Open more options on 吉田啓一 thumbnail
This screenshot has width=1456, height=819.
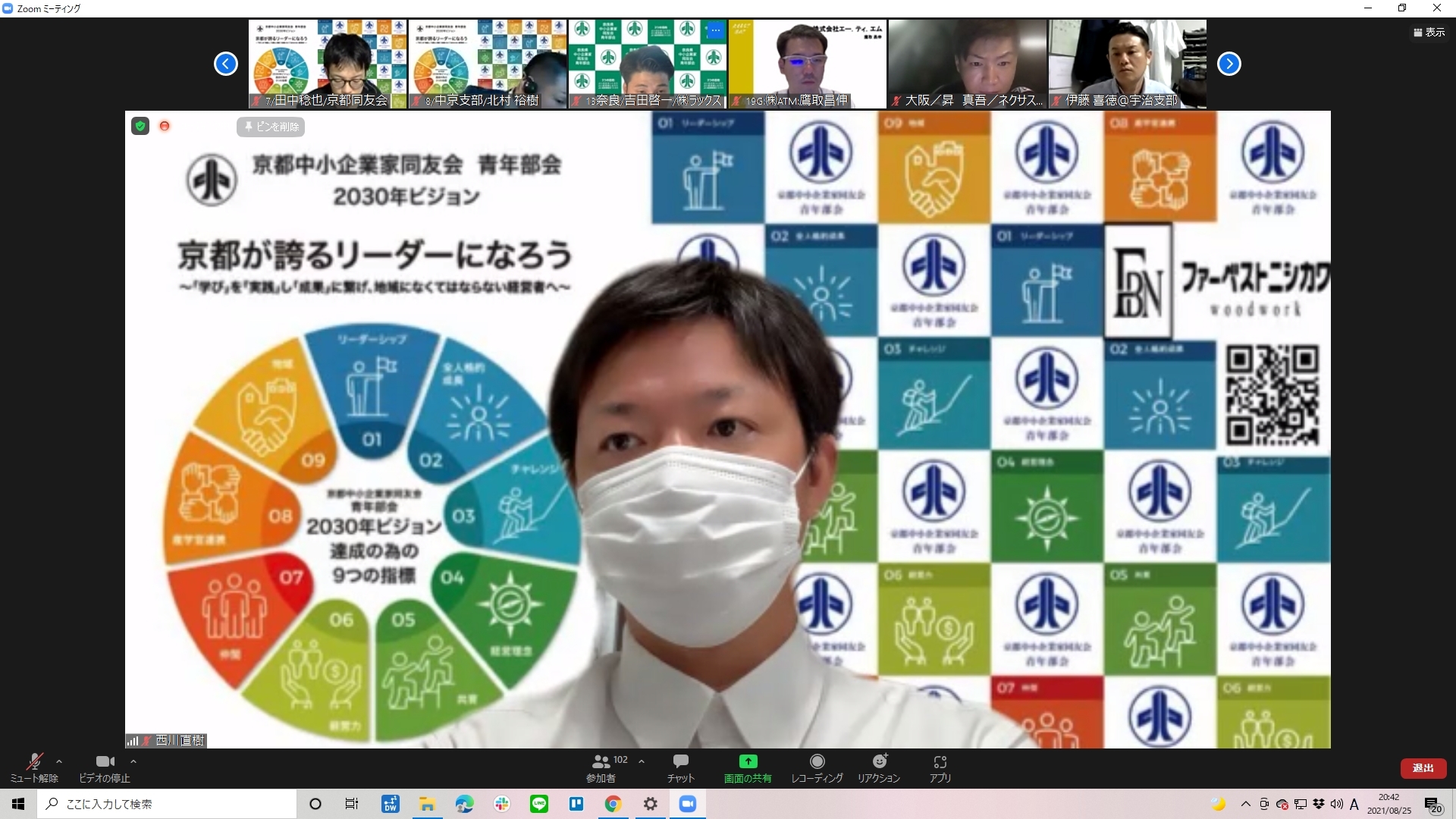pyautogui.click(x=715, y=31)
